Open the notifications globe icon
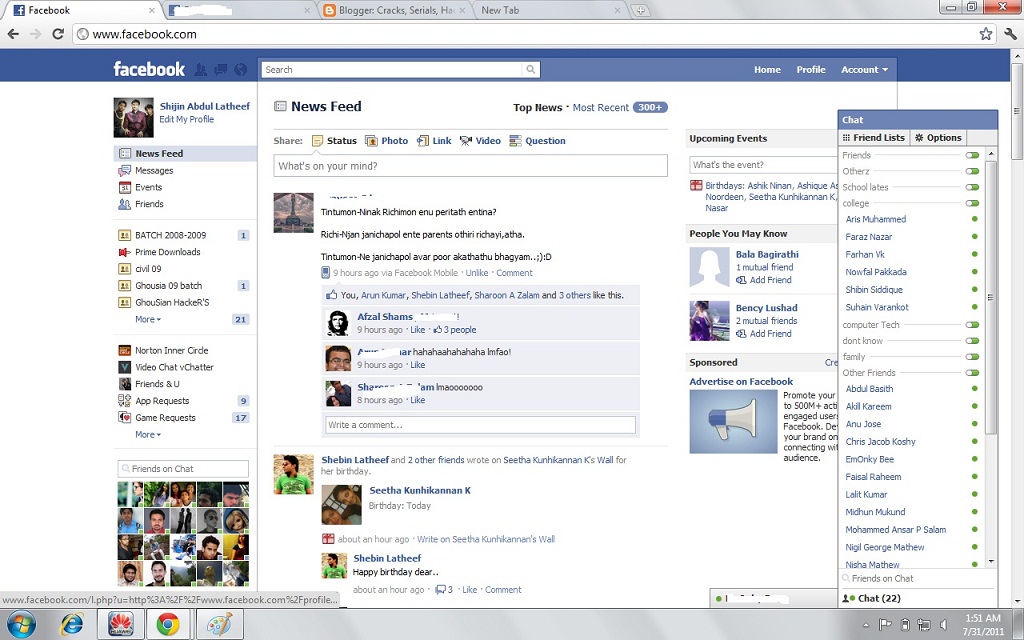Viewport: 1024px width, 640px height. coord(241,69)
